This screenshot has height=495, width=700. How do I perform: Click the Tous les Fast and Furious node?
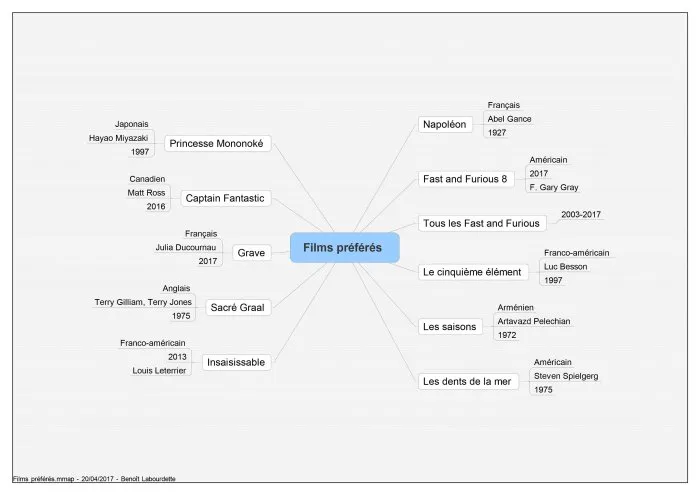[482, 223]
